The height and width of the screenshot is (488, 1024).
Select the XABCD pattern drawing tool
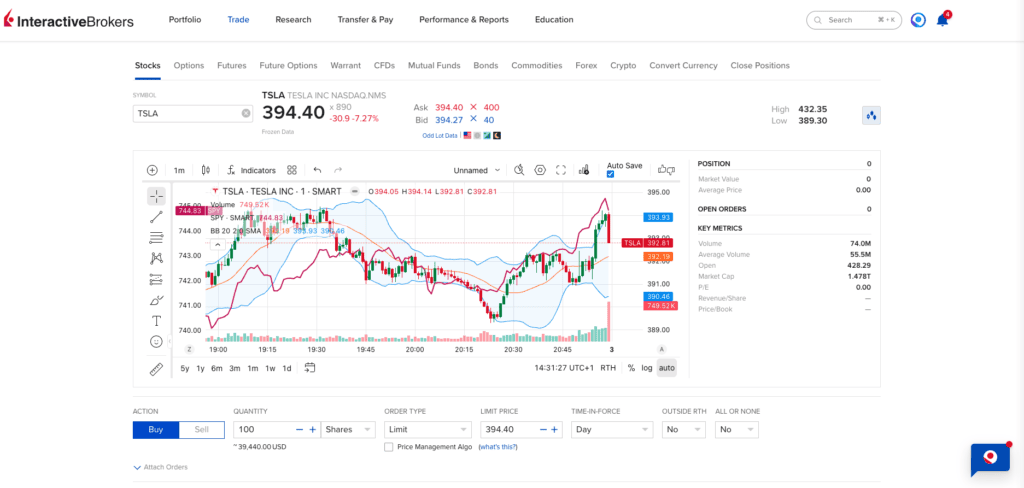pos(156,258)
